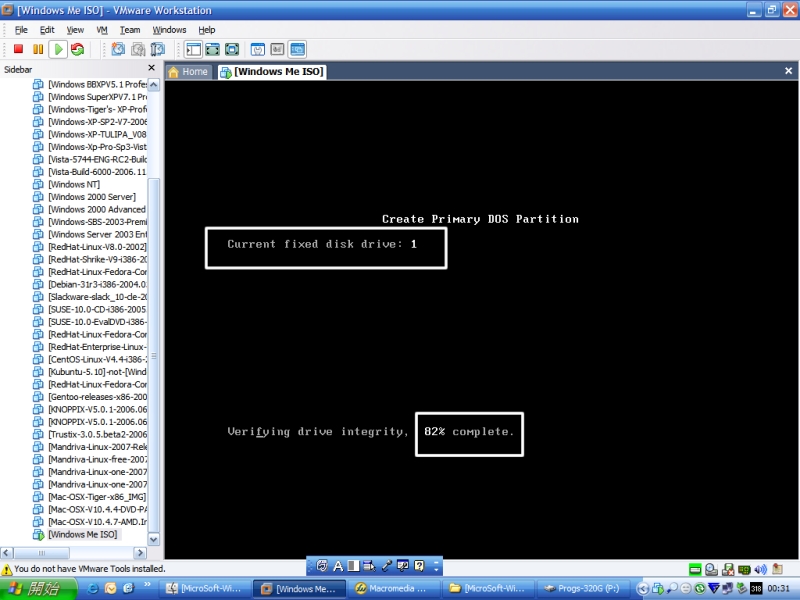Open the language bar options down arrow
Screen dimensions: 800x600
click(436, 569)
